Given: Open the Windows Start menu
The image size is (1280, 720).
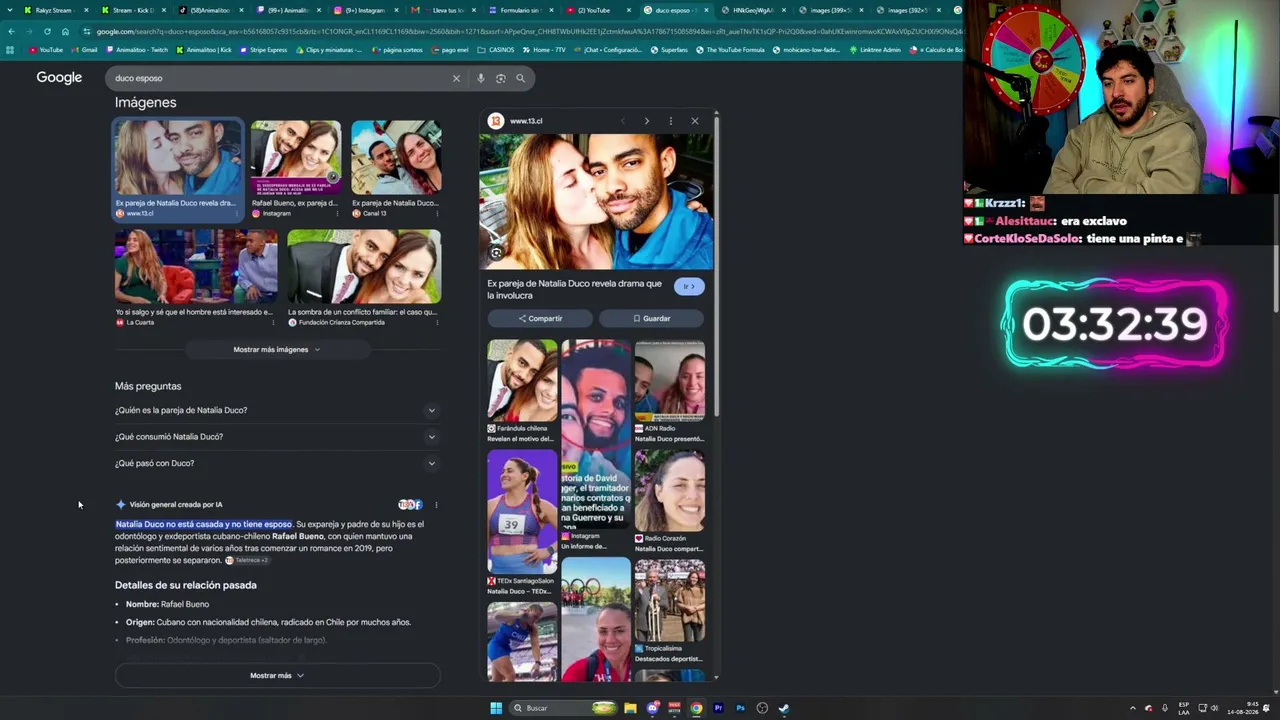Looking at the screenshot, I should pos(495,708).
